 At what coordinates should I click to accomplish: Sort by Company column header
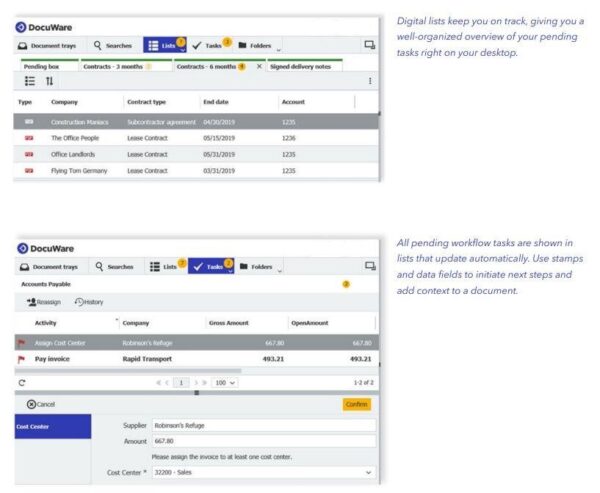coord(64,102)
